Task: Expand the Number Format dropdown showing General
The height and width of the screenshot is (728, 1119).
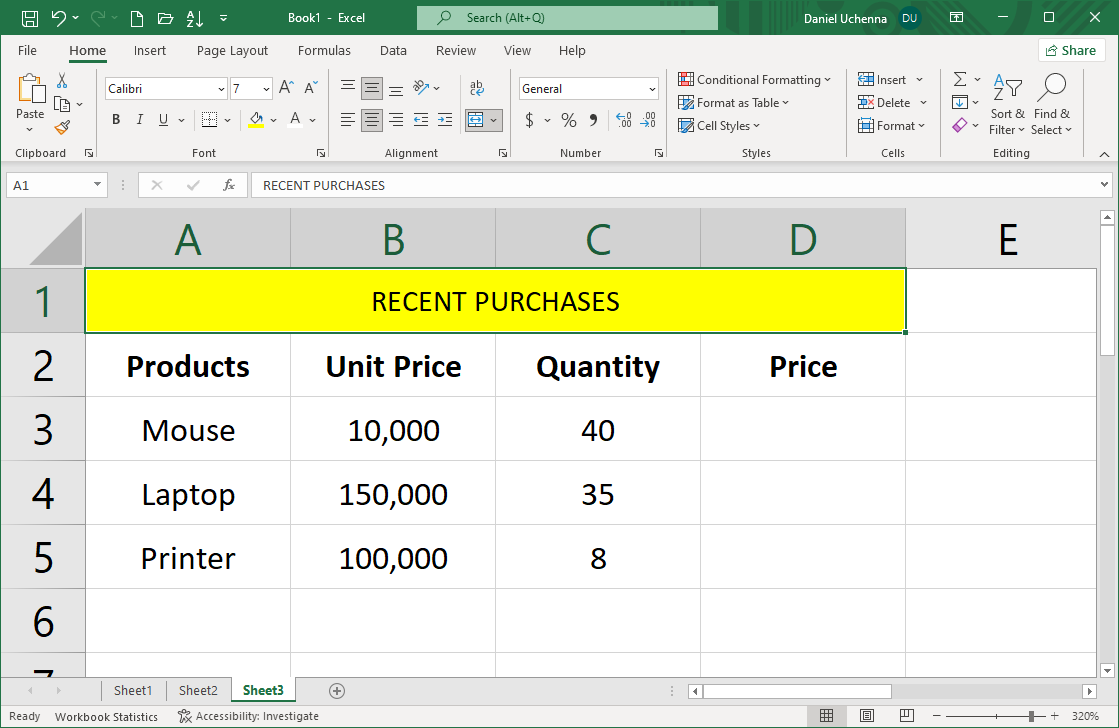Action: [651, 88]
